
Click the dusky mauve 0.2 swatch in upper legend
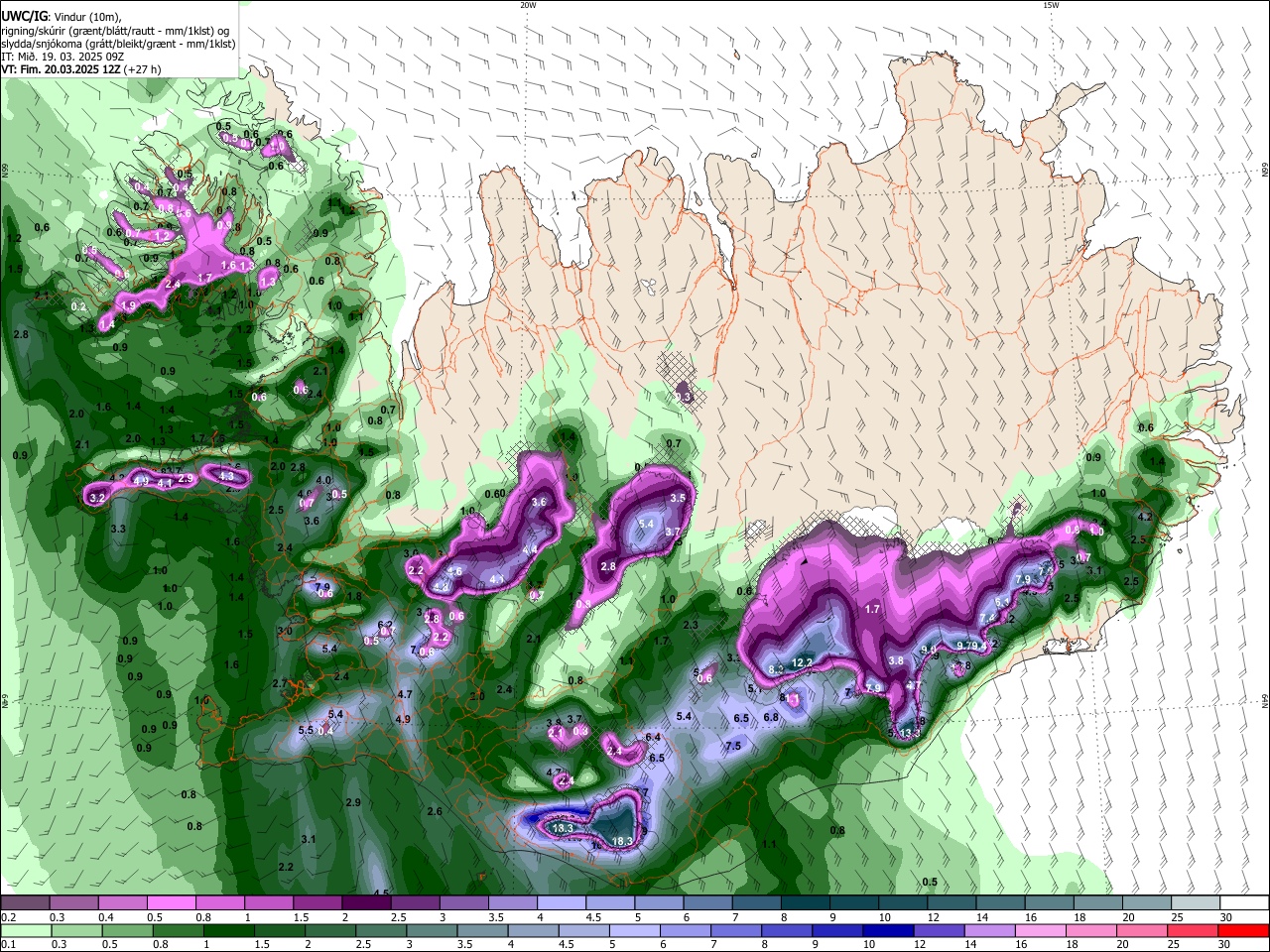(25, 902)
